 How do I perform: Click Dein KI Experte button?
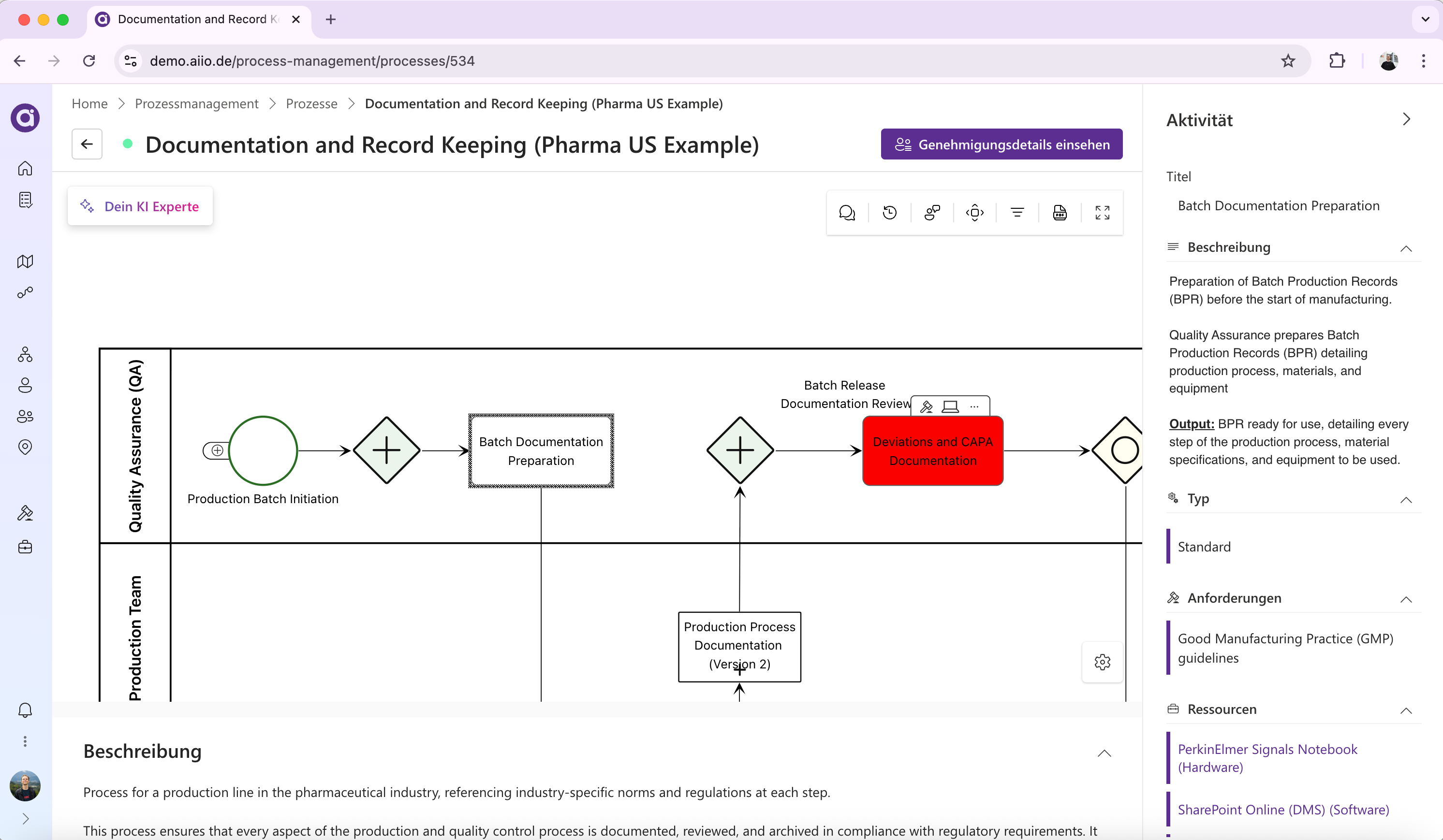click(x=140, y=206)
